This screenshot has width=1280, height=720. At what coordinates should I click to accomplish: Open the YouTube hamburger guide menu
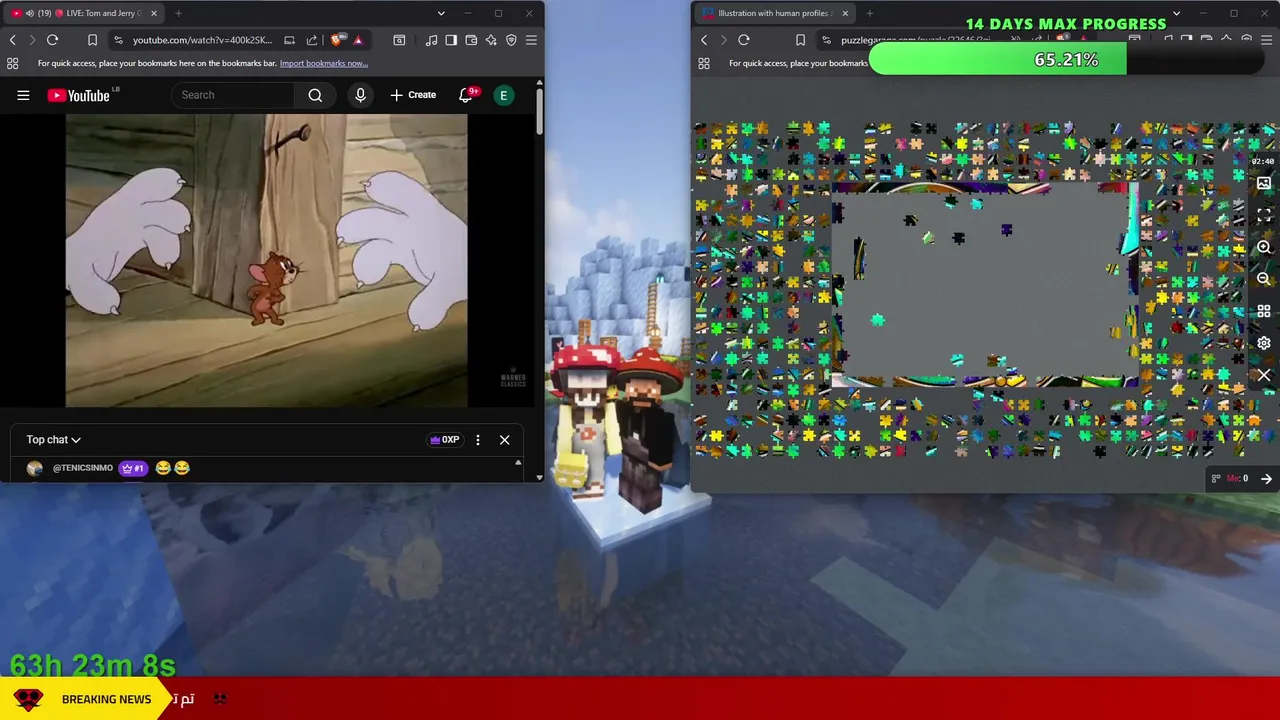[23, 95]
